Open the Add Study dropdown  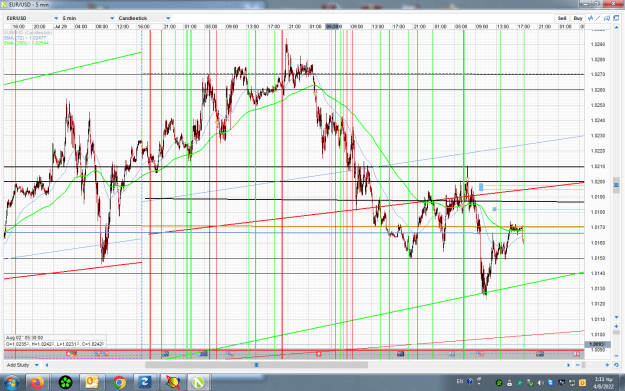click(x=23, y=365)
